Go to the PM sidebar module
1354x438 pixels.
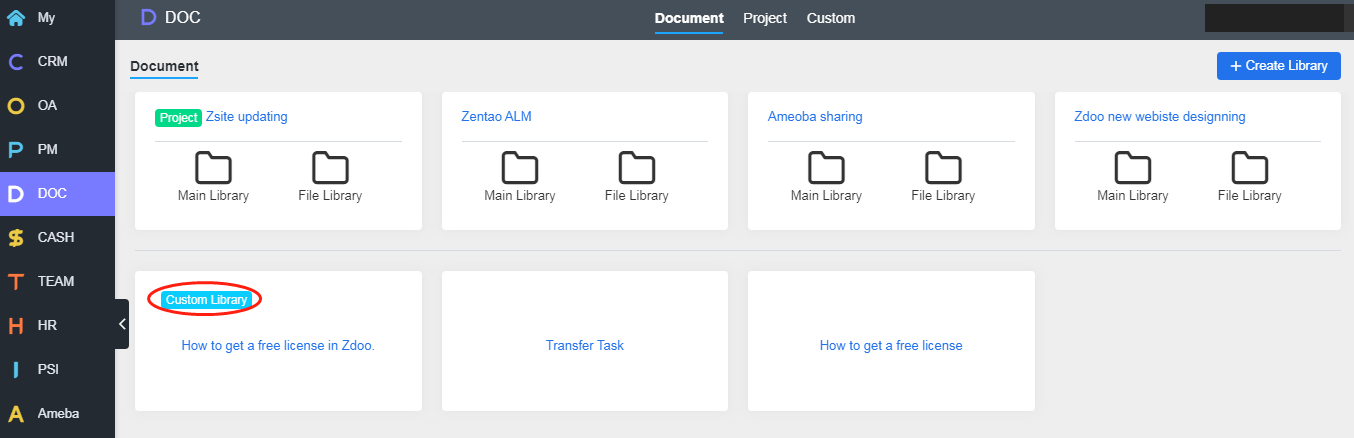[x=57, y=150]
